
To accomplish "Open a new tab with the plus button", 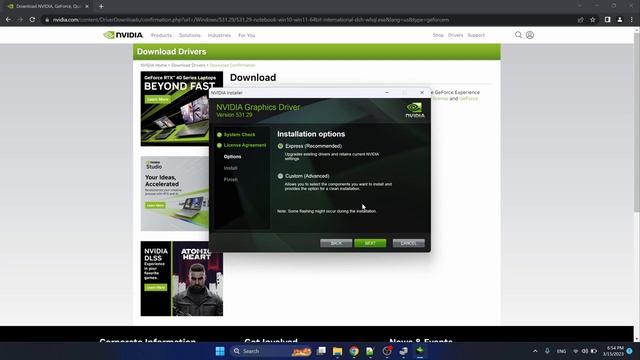I will tap(101, 6).
